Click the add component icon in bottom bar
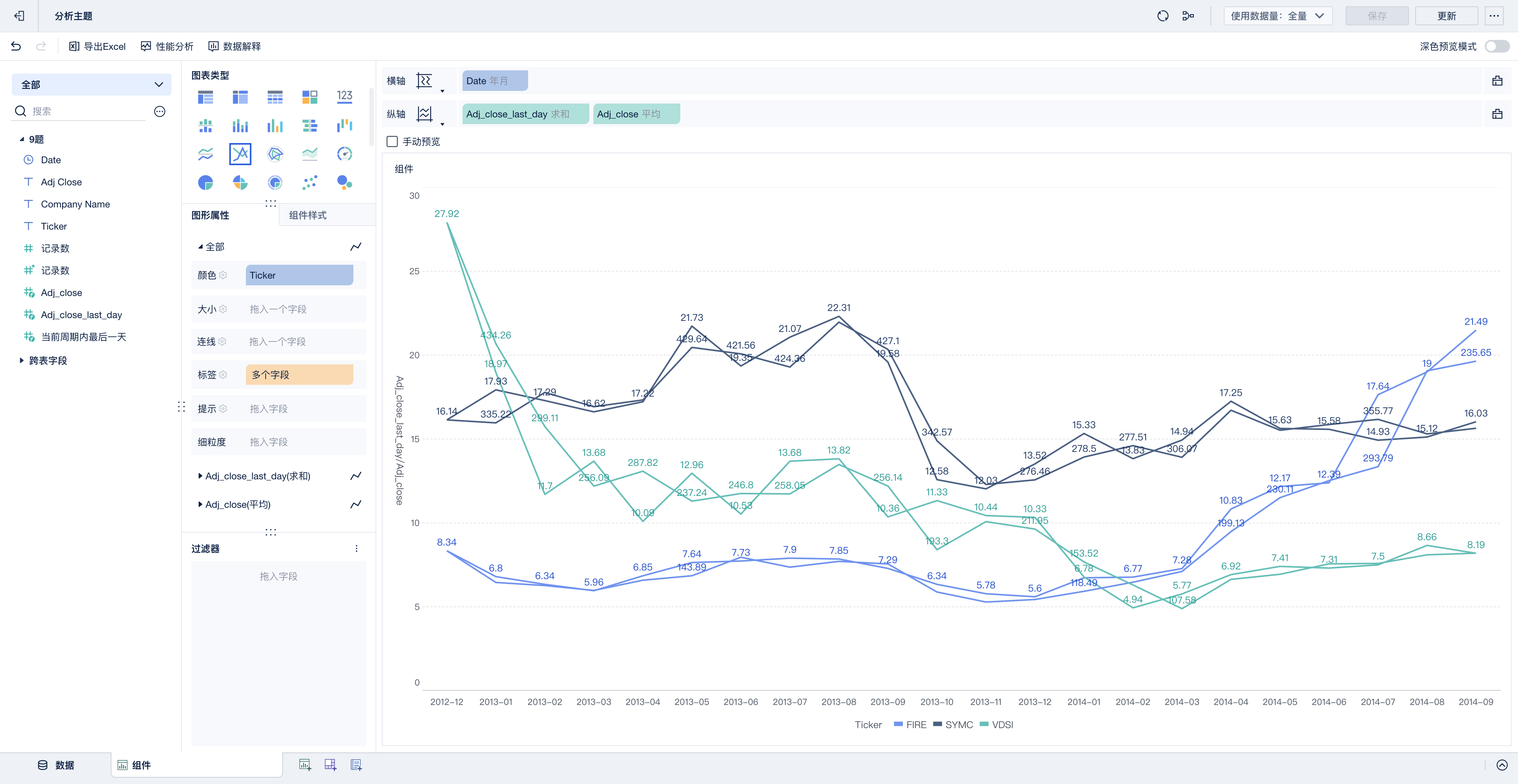Image resolution: width=1518 pixels, height=784 pixels. click(305, 765)
